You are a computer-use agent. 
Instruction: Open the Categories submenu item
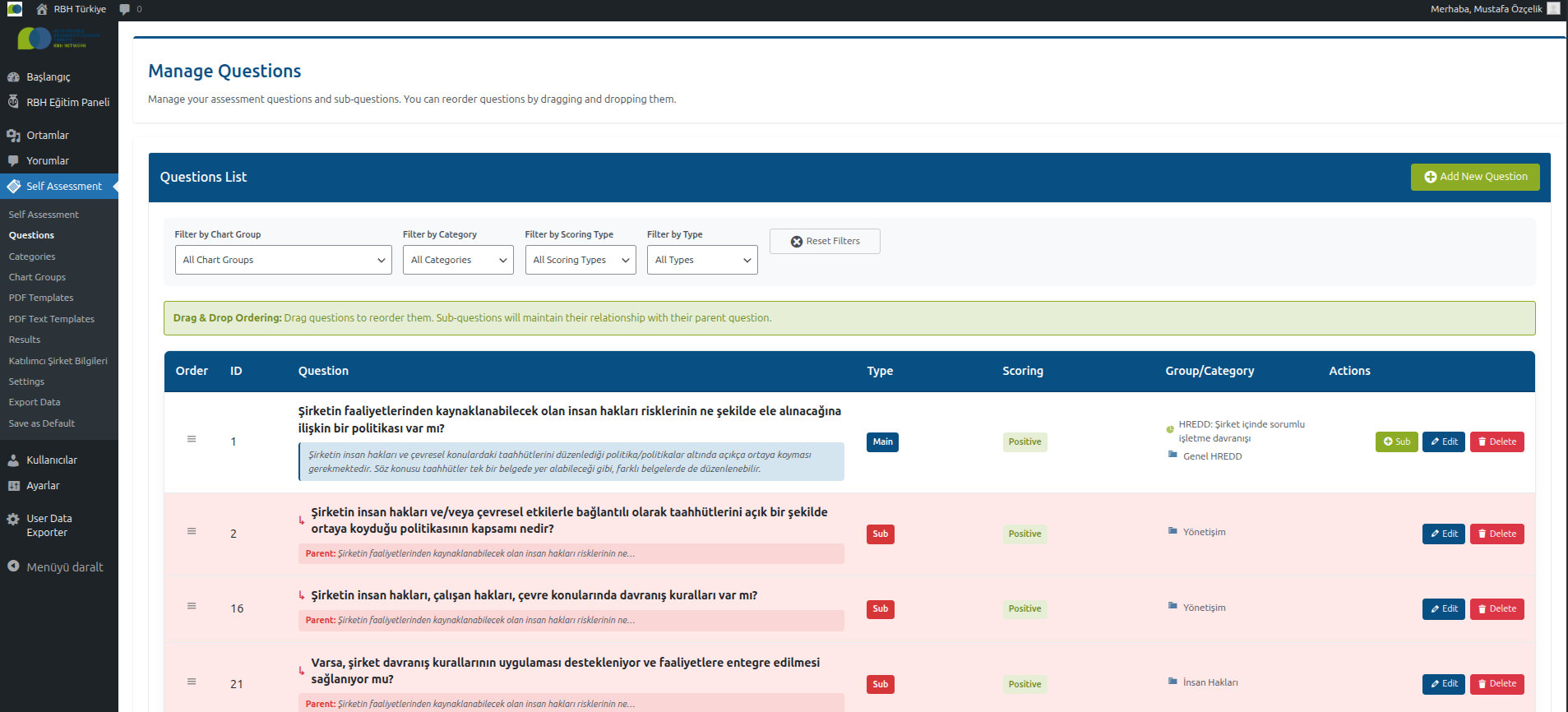pyautogui.click(x=32, y=257)
